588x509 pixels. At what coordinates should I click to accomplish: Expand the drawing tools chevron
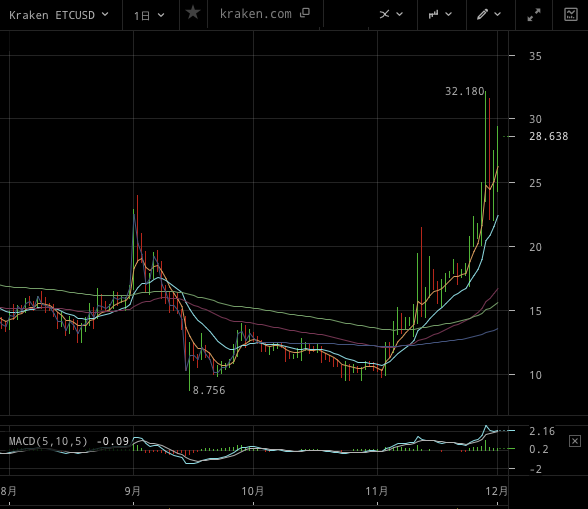click(x=498, y=14)
